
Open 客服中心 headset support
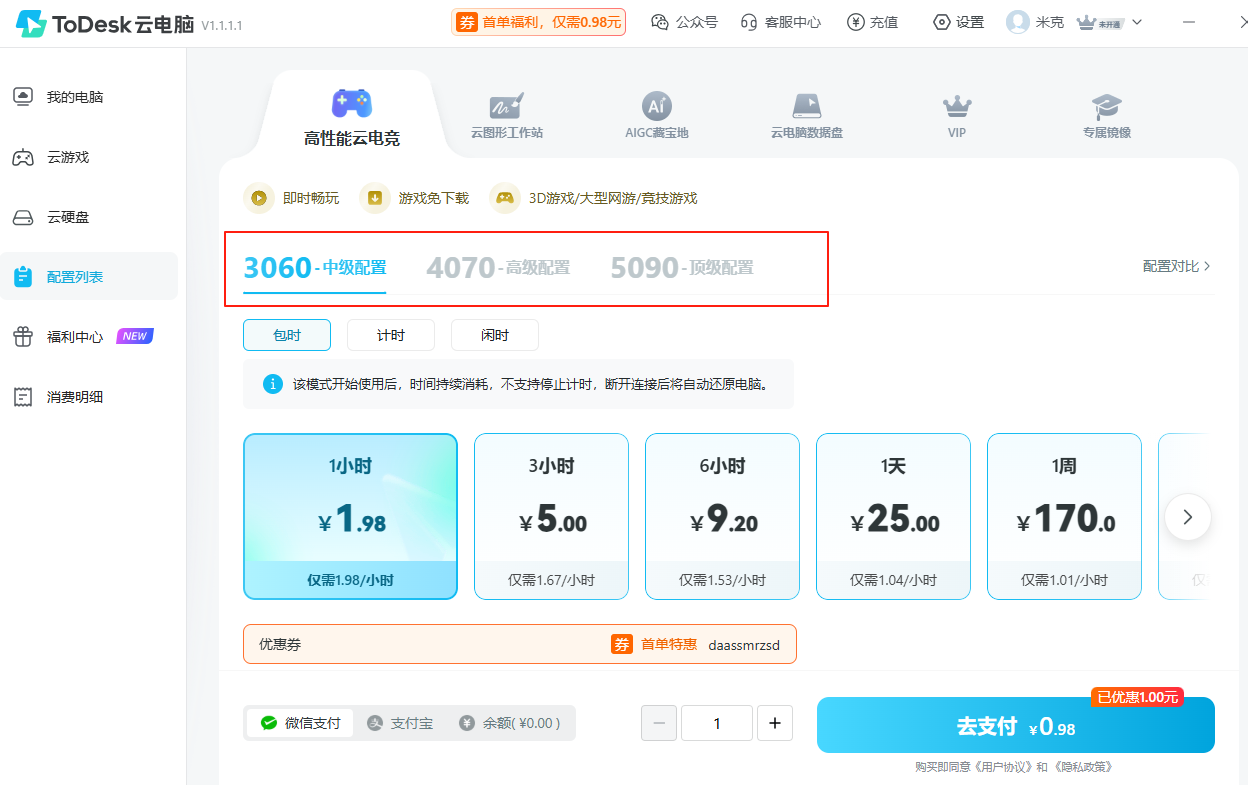[781, 22]
